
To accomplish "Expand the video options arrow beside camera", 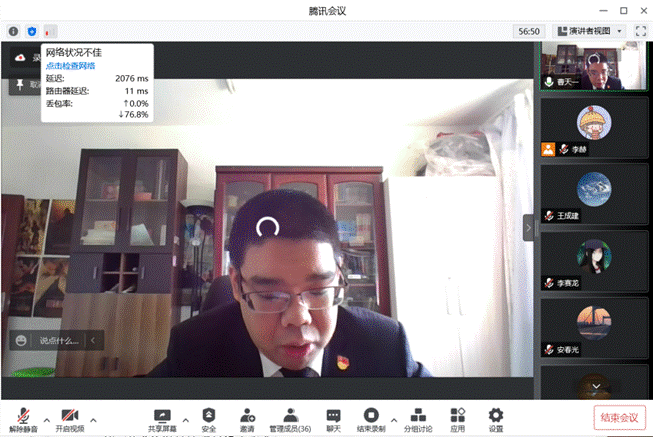I will [x=94, y=420].
